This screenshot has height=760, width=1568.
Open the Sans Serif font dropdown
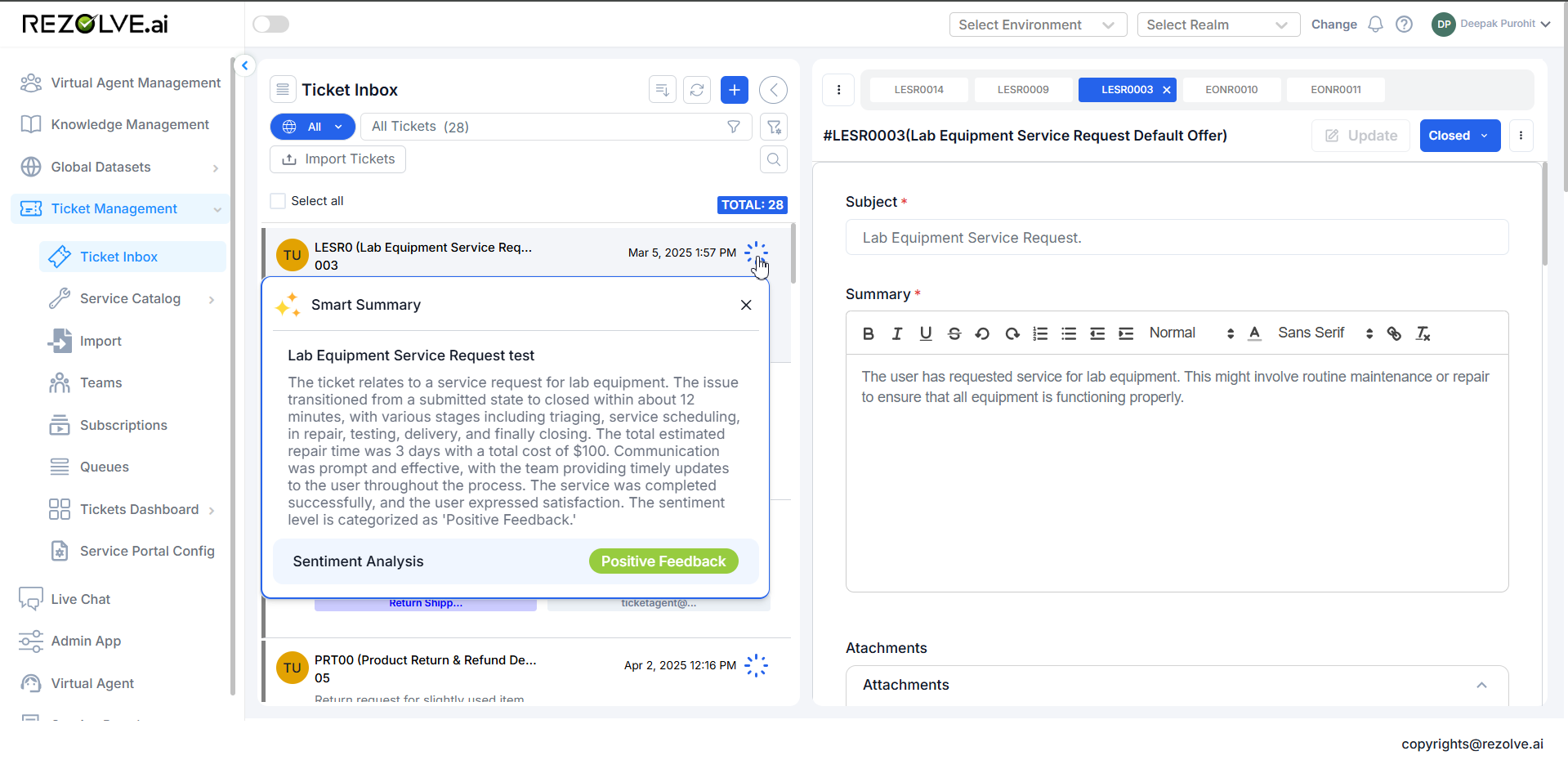1325,333
